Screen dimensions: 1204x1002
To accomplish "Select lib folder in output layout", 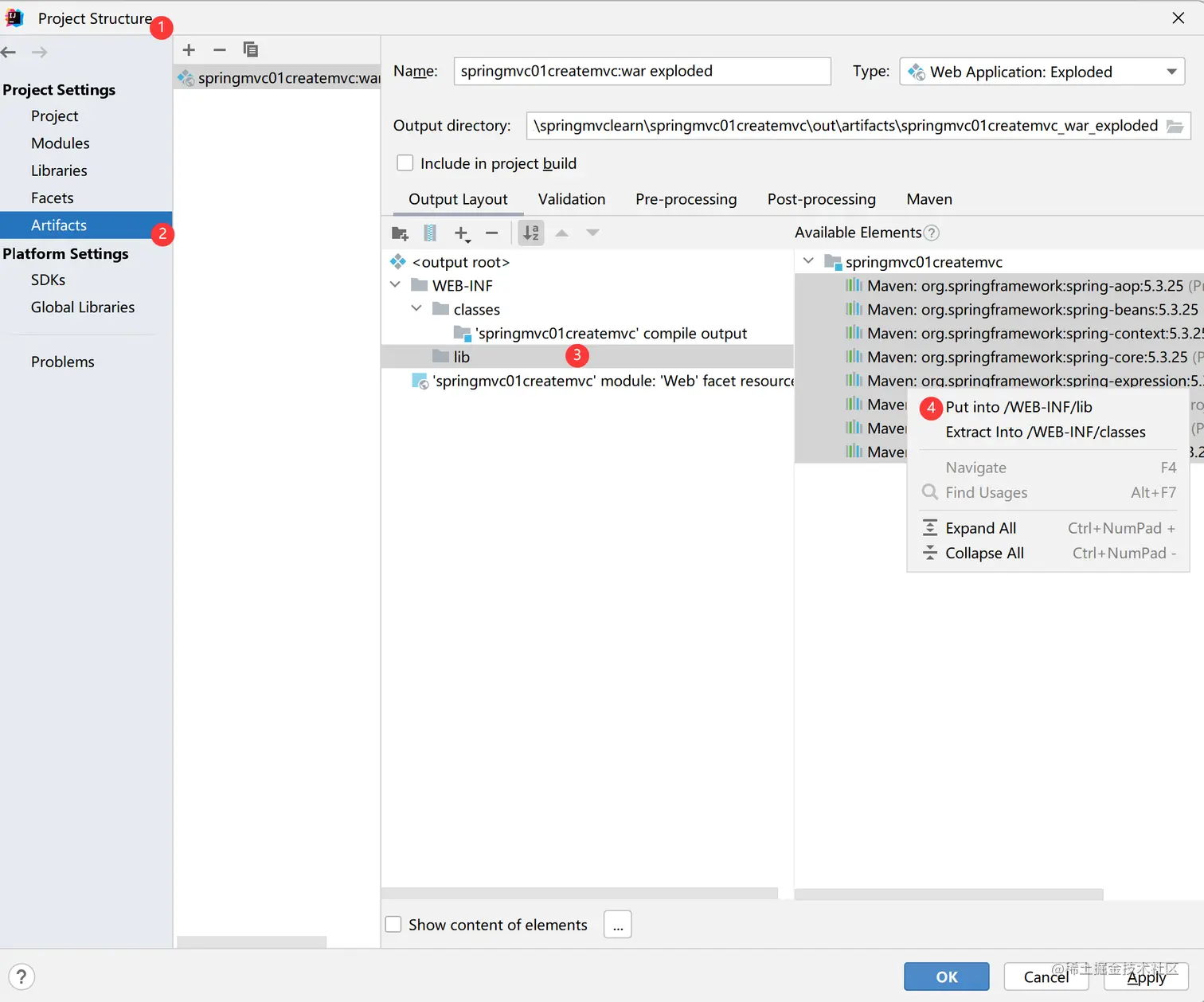I will (x=588, y=357).
